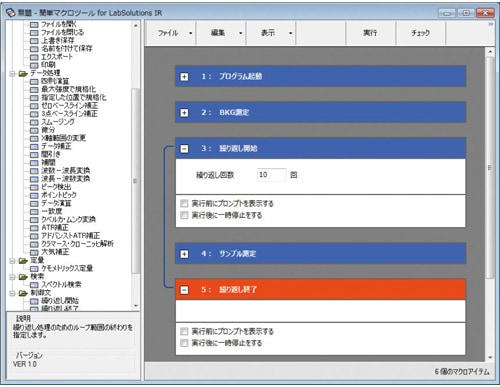Select the 微分 command icon
Screen dimensions: 500x387
tap(34, 130)
